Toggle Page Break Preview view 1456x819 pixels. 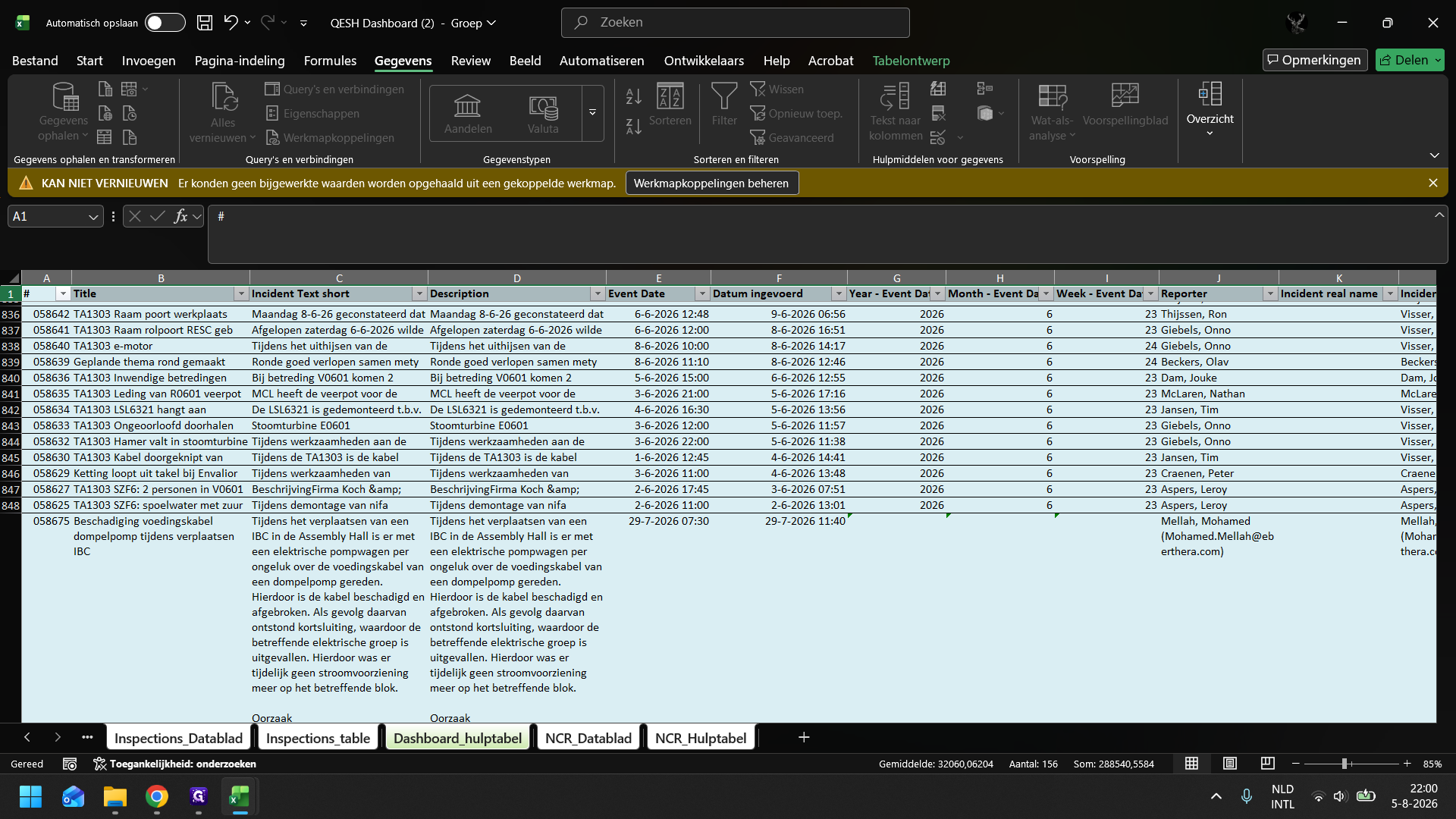1268,764
